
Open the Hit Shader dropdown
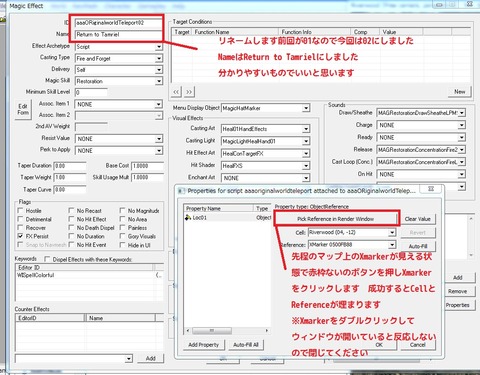pos(306,166)
